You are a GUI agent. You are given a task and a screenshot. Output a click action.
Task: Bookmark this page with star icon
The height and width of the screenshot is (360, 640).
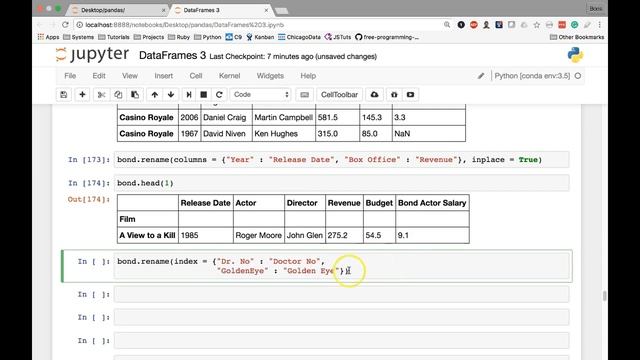pos(536,25)
